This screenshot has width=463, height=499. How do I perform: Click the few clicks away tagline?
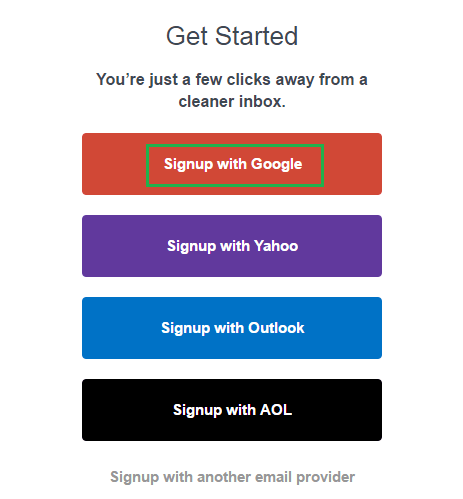pos(232,90)
